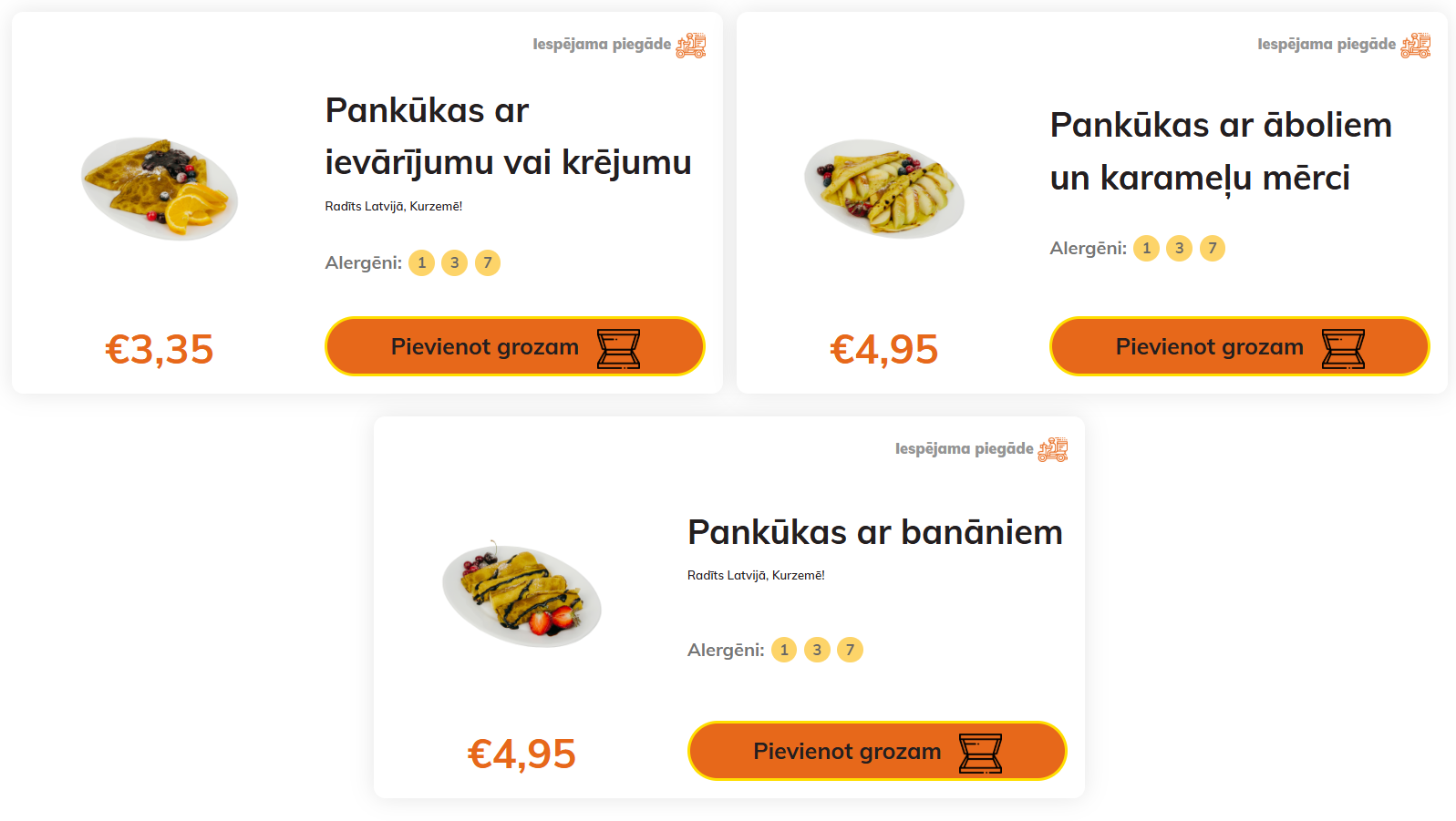Screen dimensions: 1456x821
Task: Click basket icon on banana pancakes button
Action: point(980,753)
